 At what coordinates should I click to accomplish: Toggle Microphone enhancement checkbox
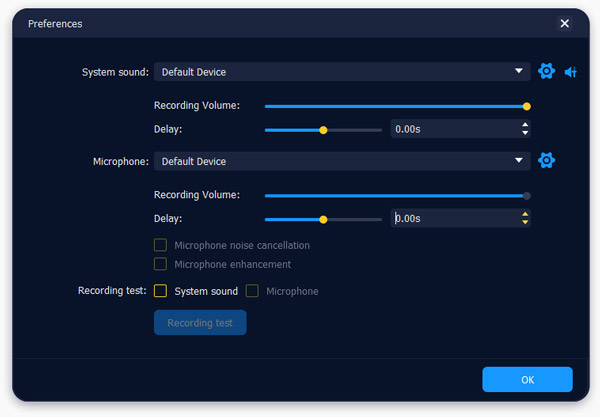click(x=160, y=264)
